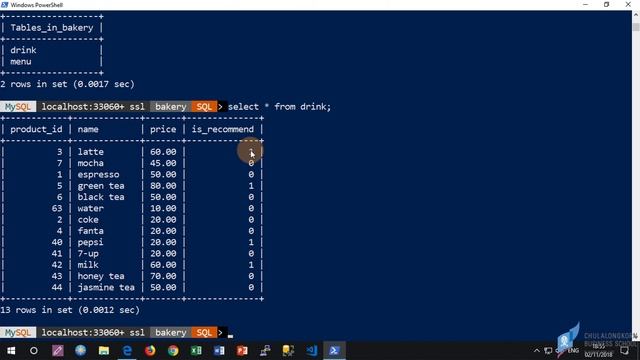This screenshot has width=640, height=360.
Task: Launch Google Chrome from the taskbar
Action: pyautogui.click(x=173, y=351)
